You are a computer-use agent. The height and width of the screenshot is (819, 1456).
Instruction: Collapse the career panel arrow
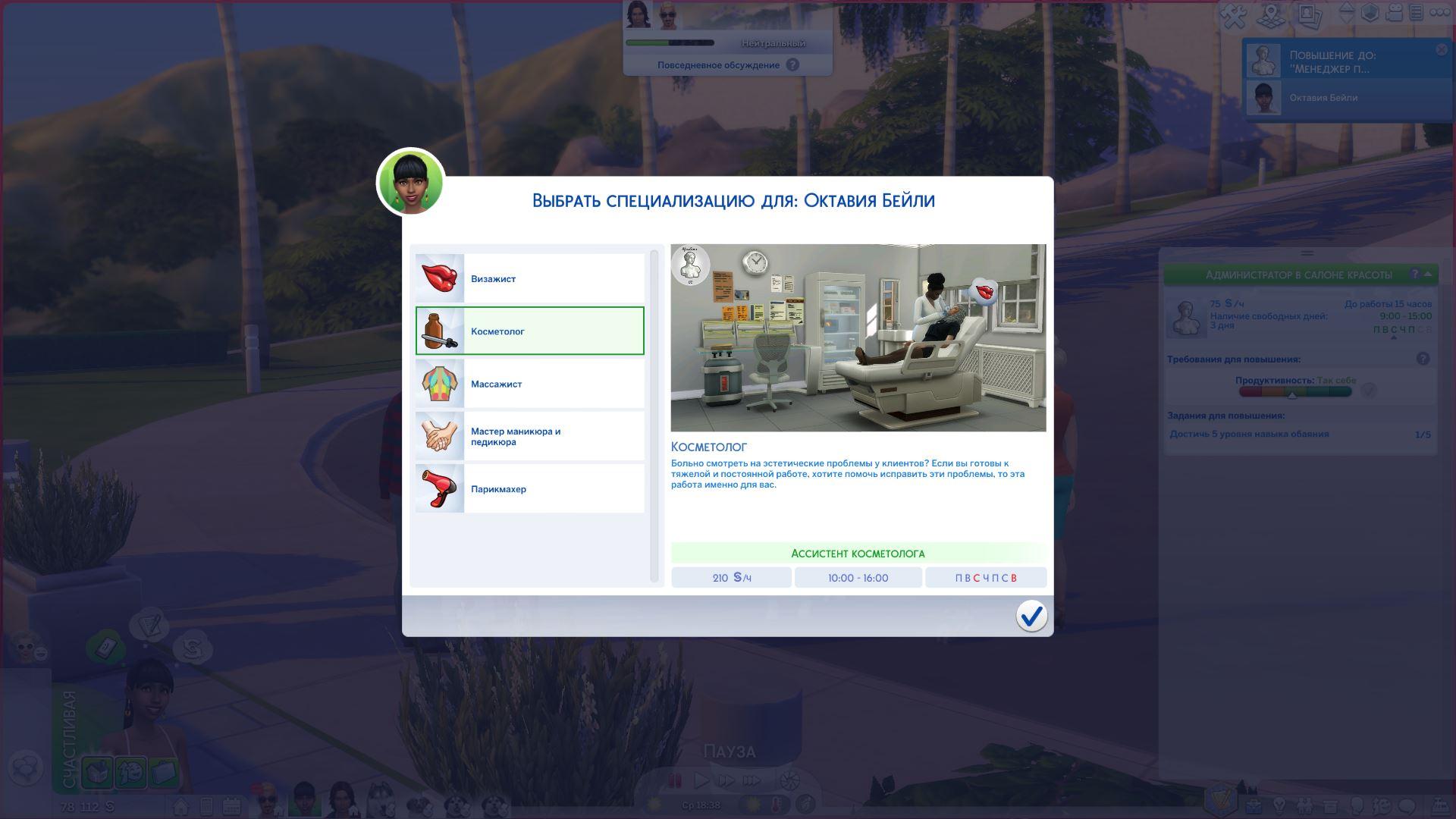pos(1428,275)
